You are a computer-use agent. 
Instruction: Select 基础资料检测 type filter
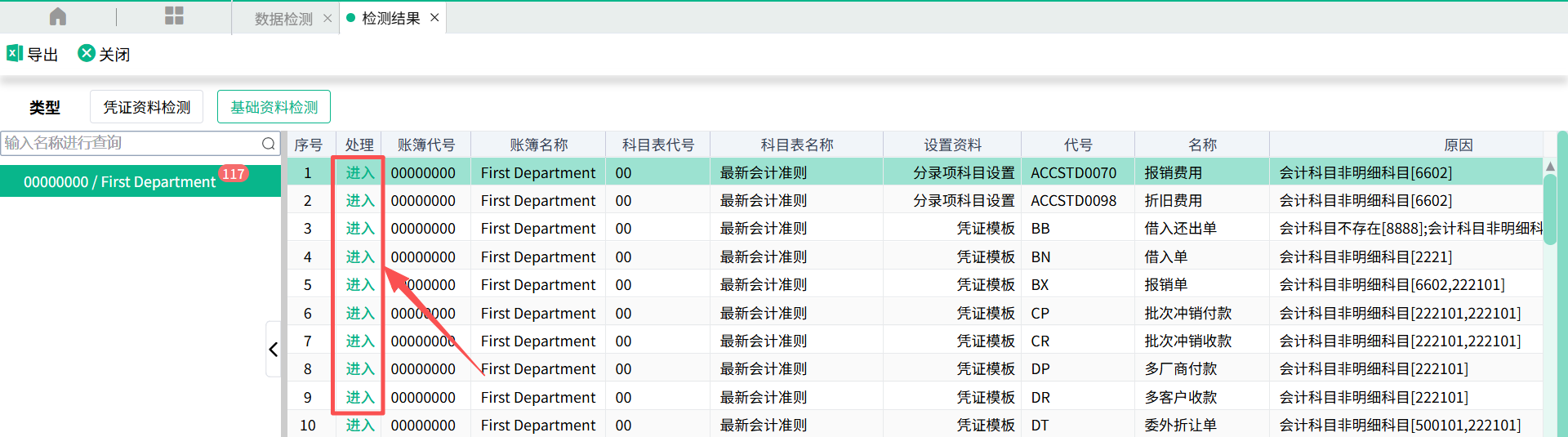click(x=274, y=107)
